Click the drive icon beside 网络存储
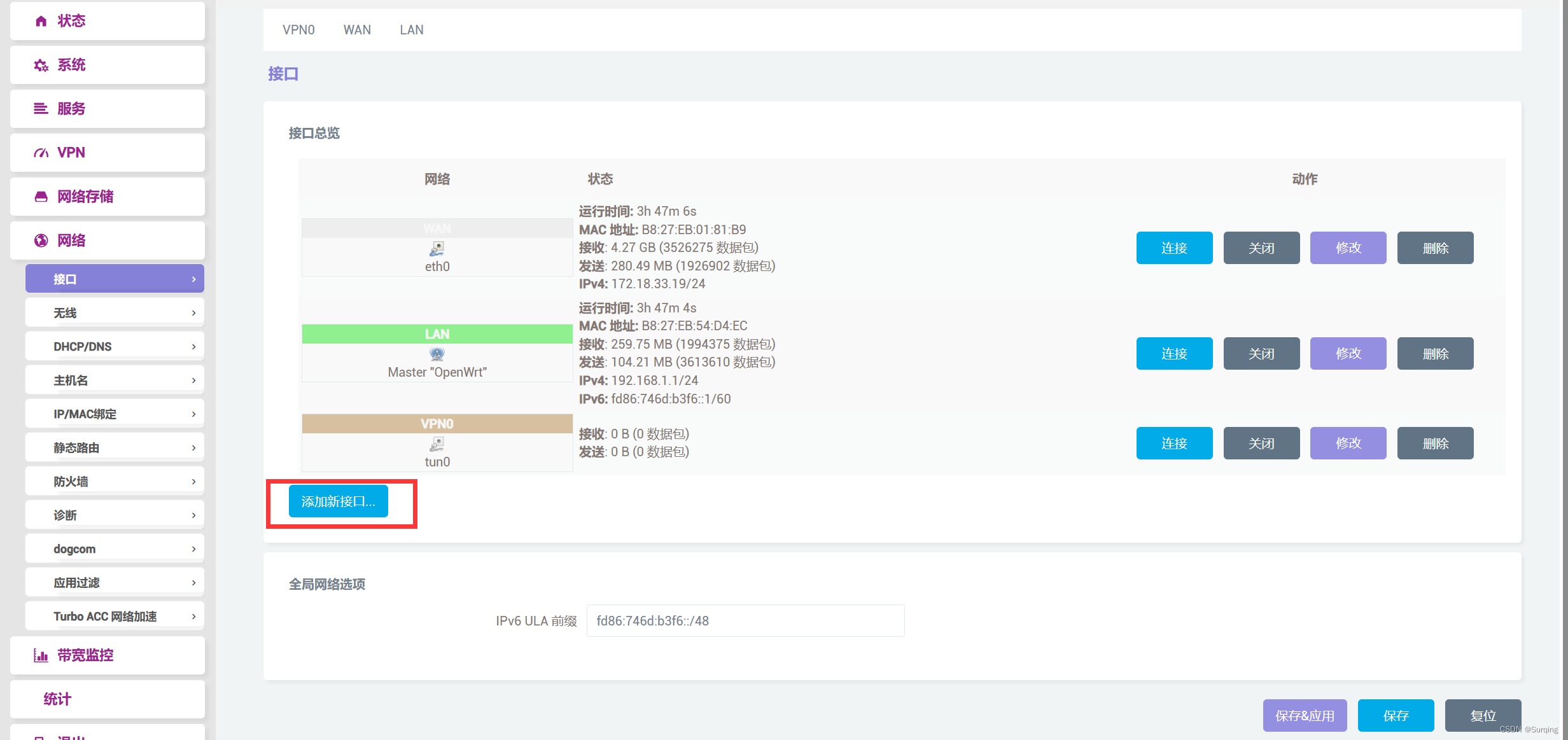Viewport: 1568px width, 740px height. point(41,197)
